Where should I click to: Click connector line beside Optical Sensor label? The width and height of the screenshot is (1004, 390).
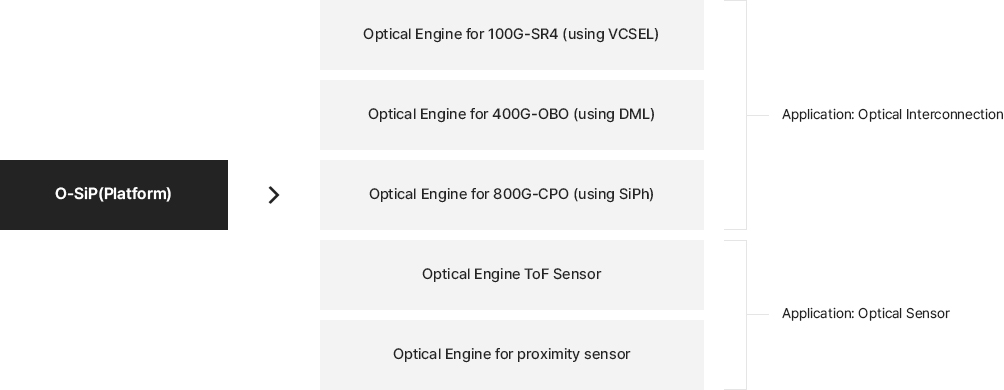tap(757, 314)
